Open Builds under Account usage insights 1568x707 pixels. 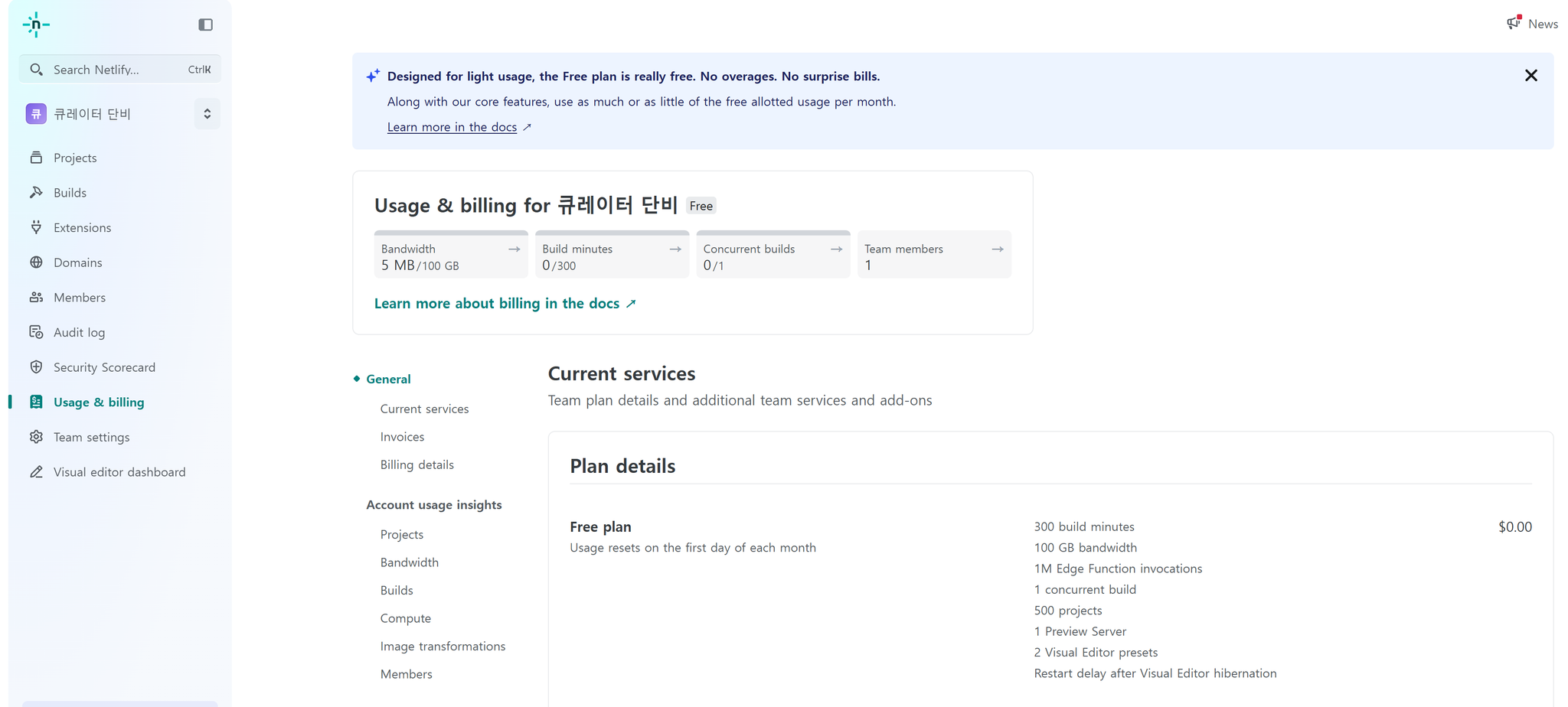(x=397, y=590)
